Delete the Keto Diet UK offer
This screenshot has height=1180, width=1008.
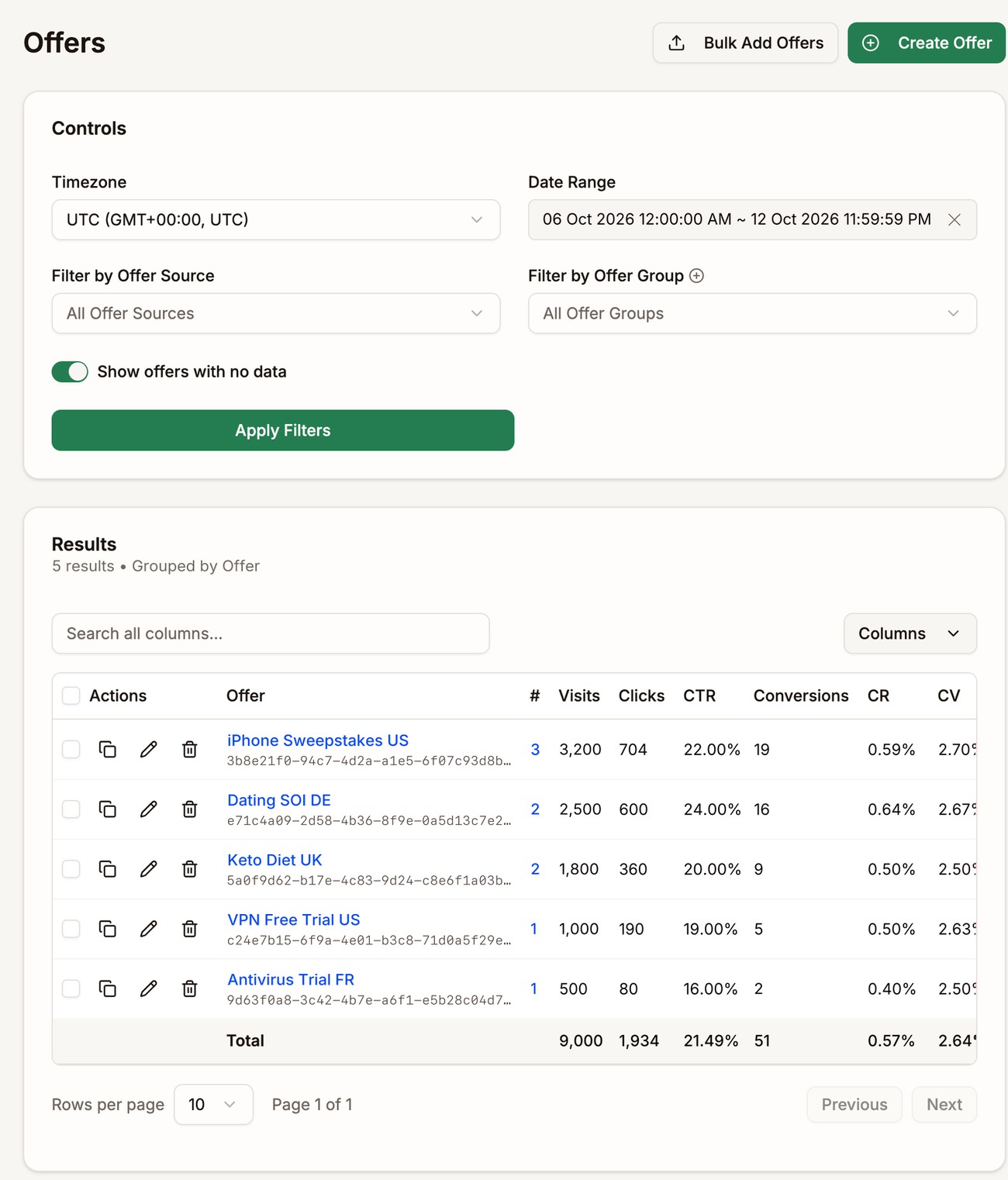pos(189,868)
